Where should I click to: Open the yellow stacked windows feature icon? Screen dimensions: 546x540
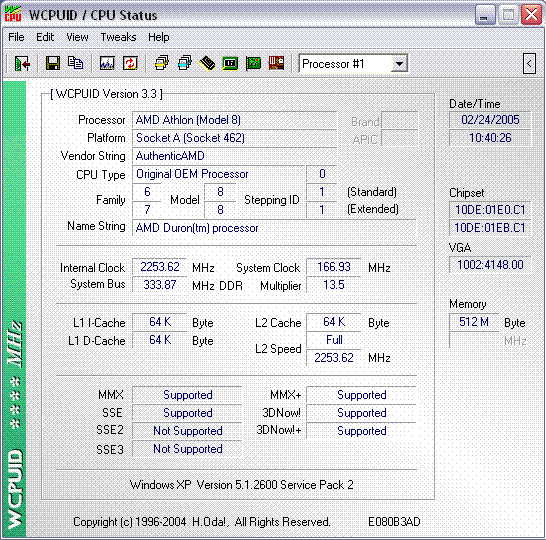(x=162, y=64)
